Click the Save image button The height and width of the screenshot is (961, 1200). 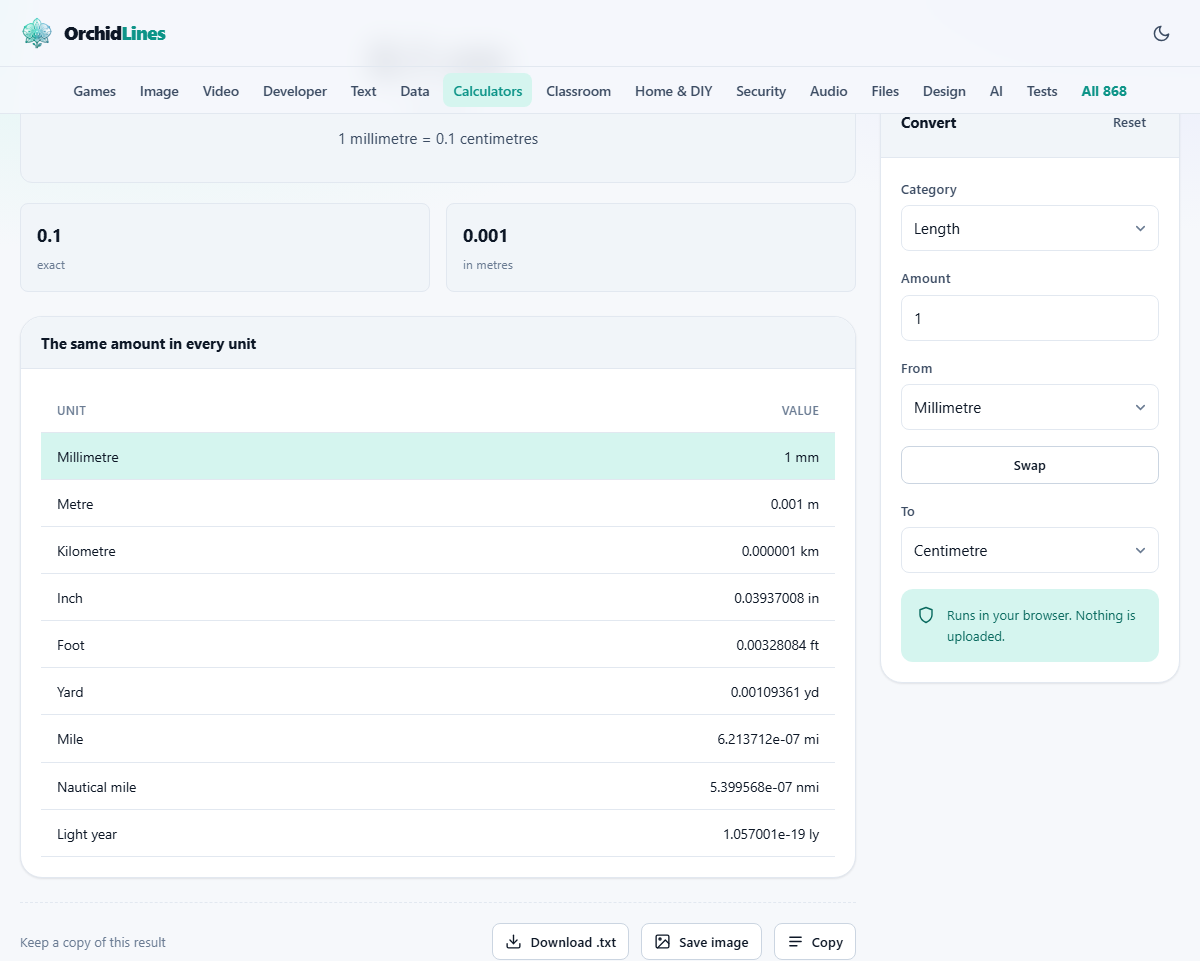tap(701, 942)
